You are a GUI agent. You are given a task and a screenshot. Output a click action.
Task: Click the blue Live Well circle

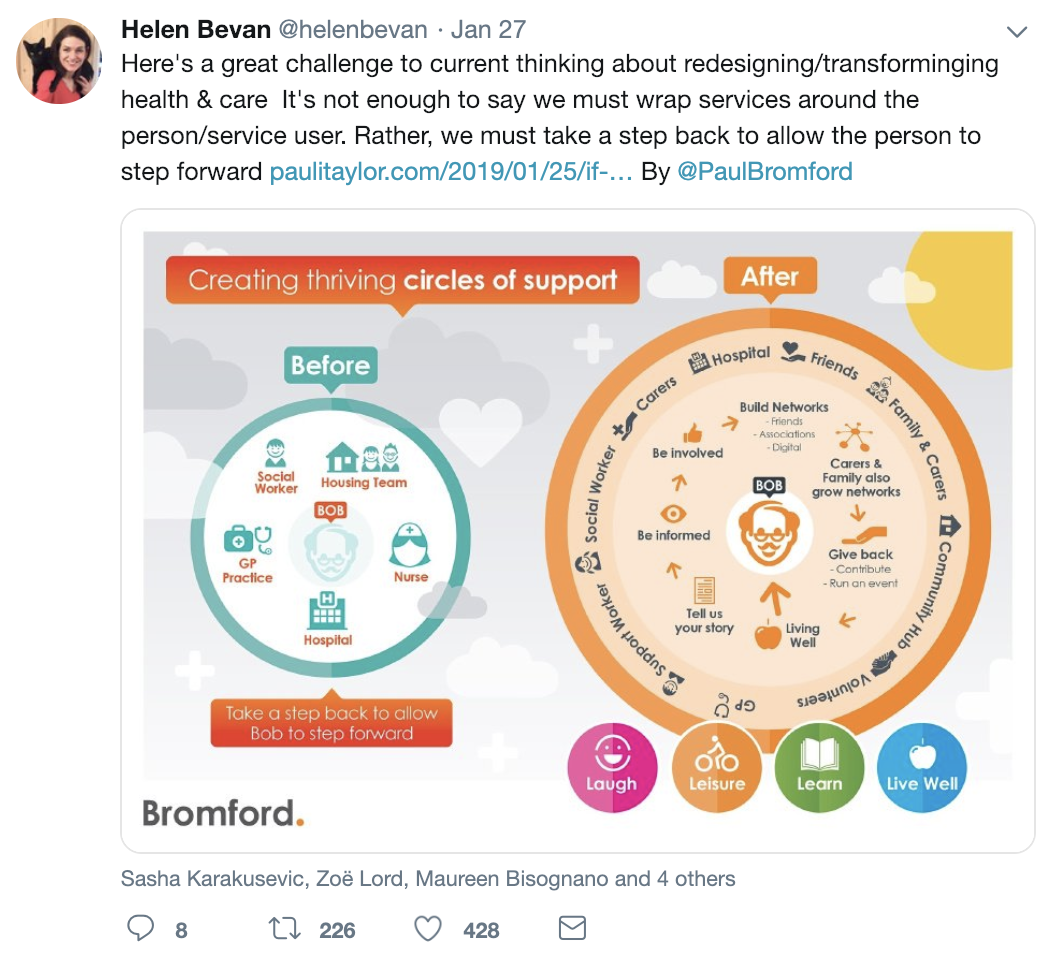pos(921,767)
